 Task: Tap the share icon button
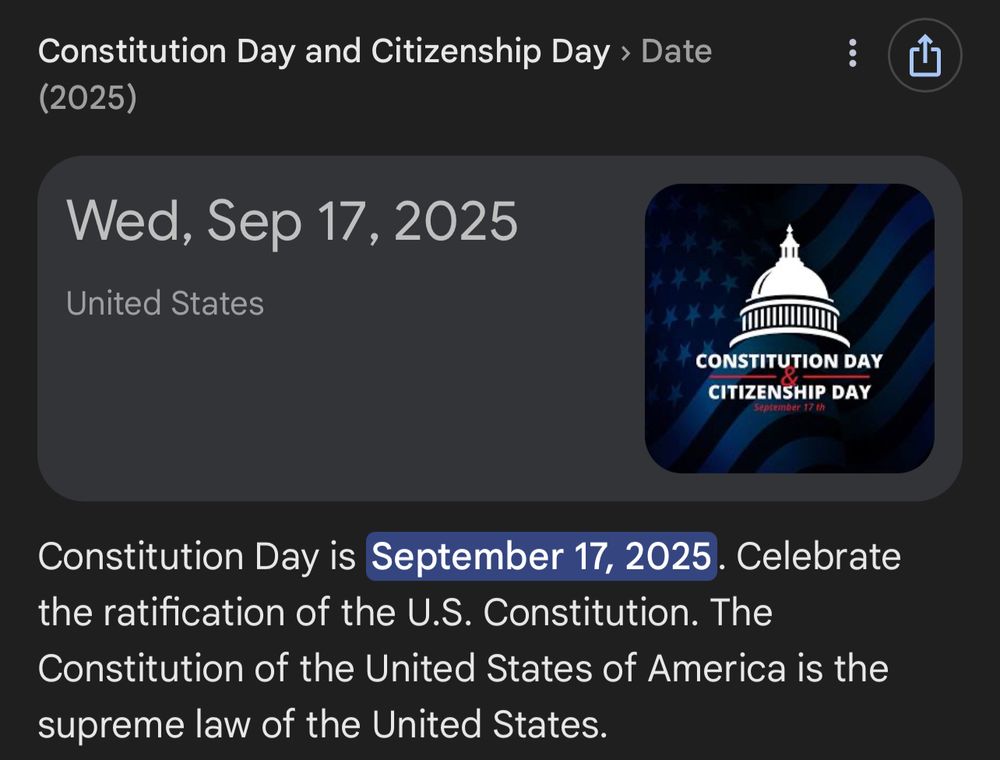[x=924, y=55]
